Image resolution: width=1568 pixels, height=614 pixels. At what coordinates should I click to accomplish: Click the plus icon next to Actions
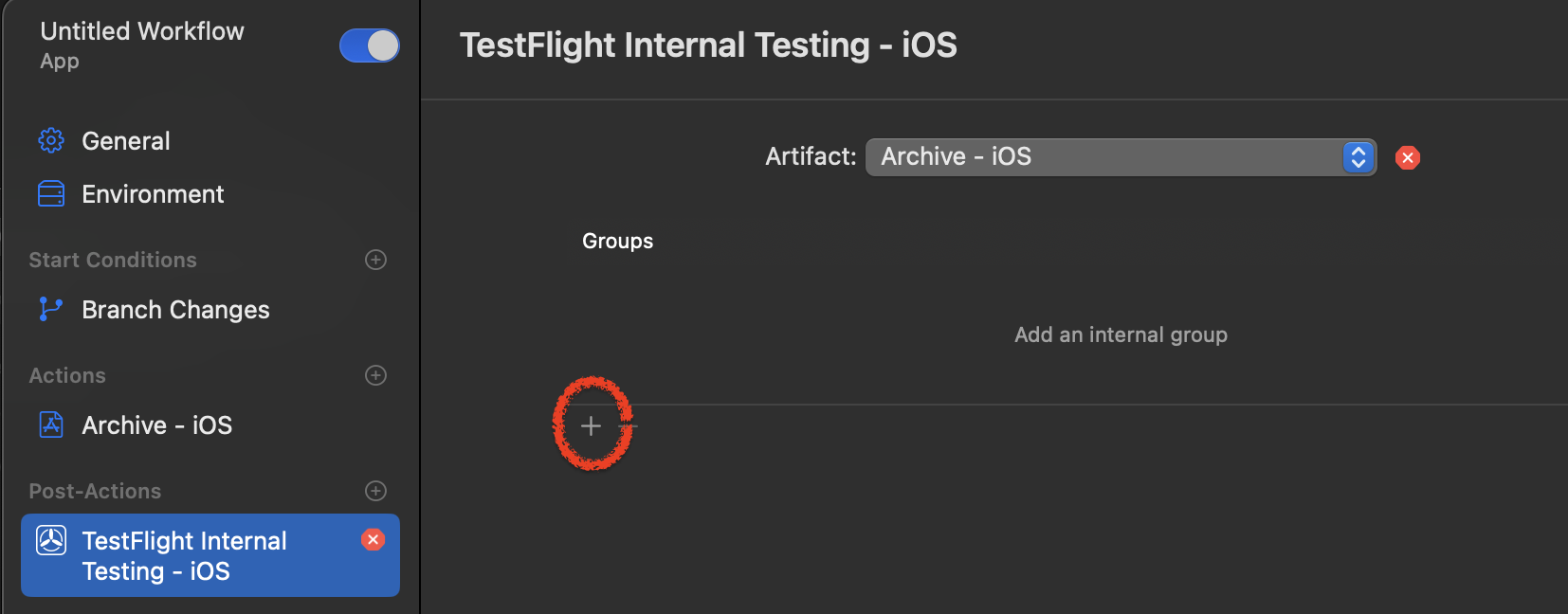tap(375, 375)
